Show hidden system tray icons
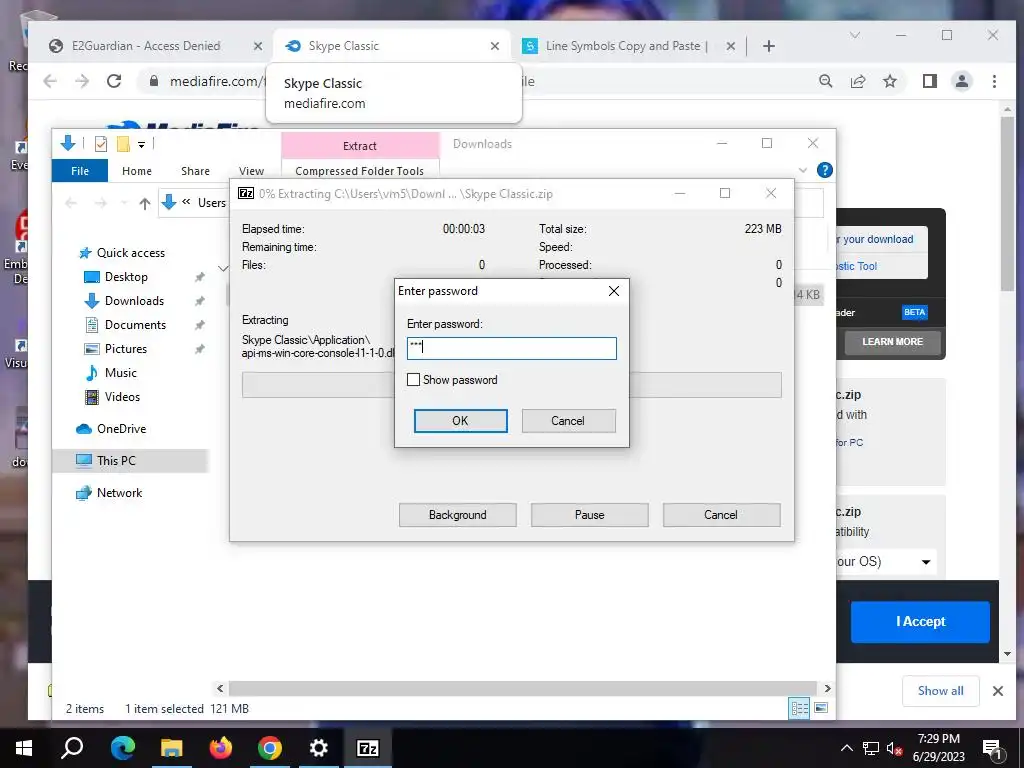The image size is (1024, 768). pyautogui.click(x=846, y=748)
